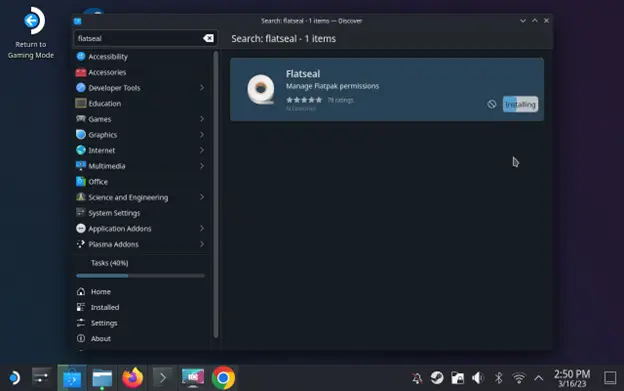Expand the Plasma Addons chevron
The image size is (624, 391).
point(202,244)
